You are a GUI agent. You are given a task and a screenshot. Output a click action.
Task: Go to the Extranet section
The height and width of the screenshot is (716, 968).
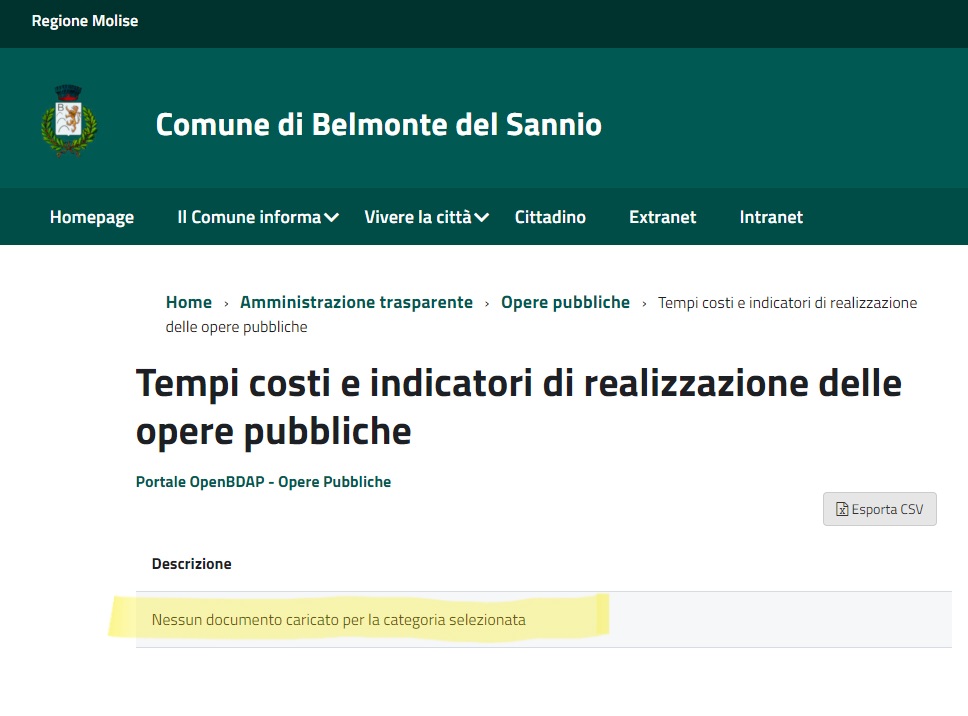click(662, 217)
